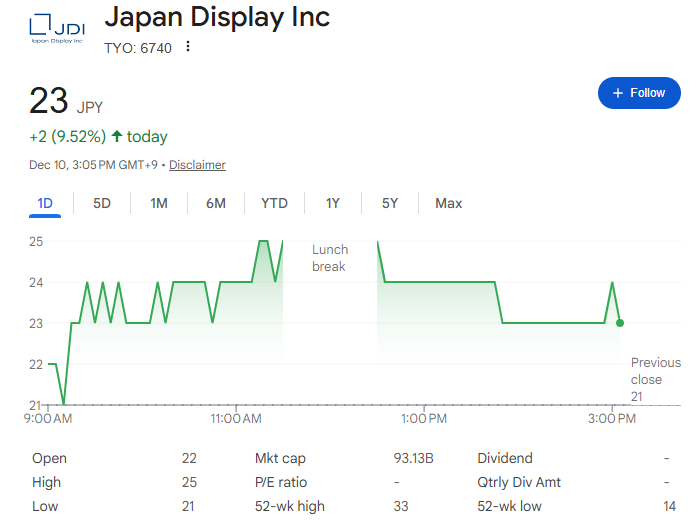The height and width of the screenshot is (531, 695).
Task: Open the three-dot more options menu
Action: pos(188,47)
